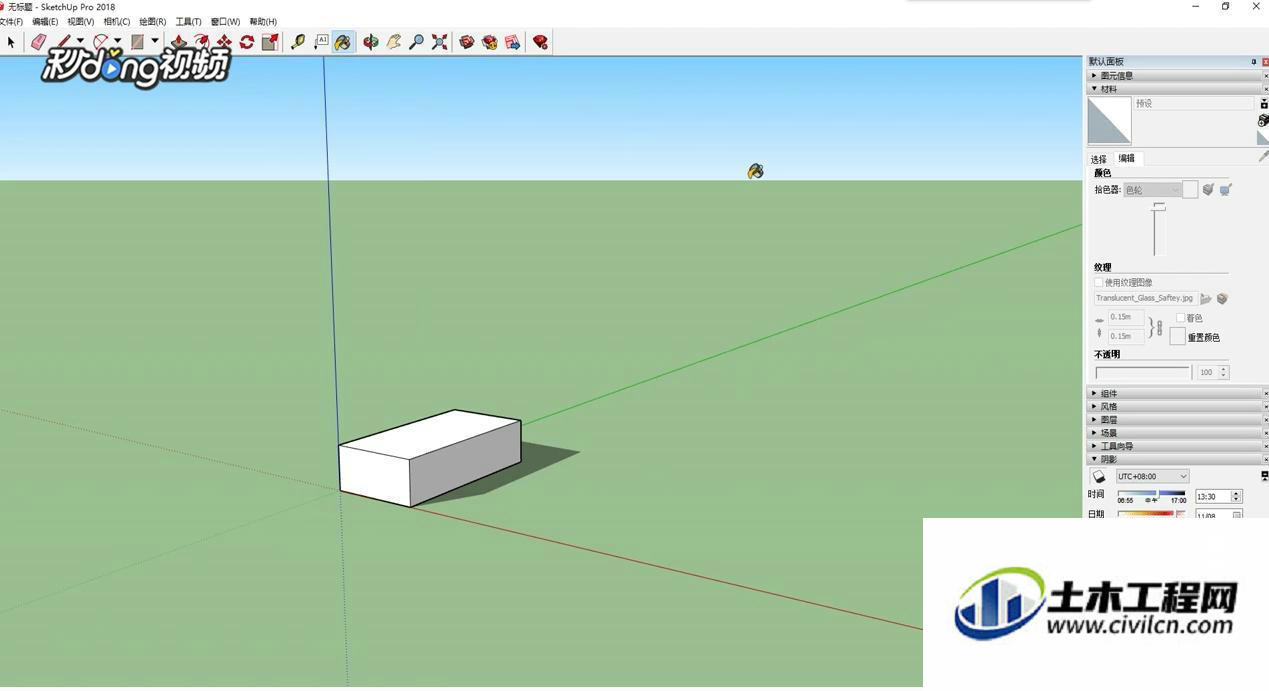Enable the 使用纹理图像 checkbox
The image size is (1269, 691).
point(1099,282)
